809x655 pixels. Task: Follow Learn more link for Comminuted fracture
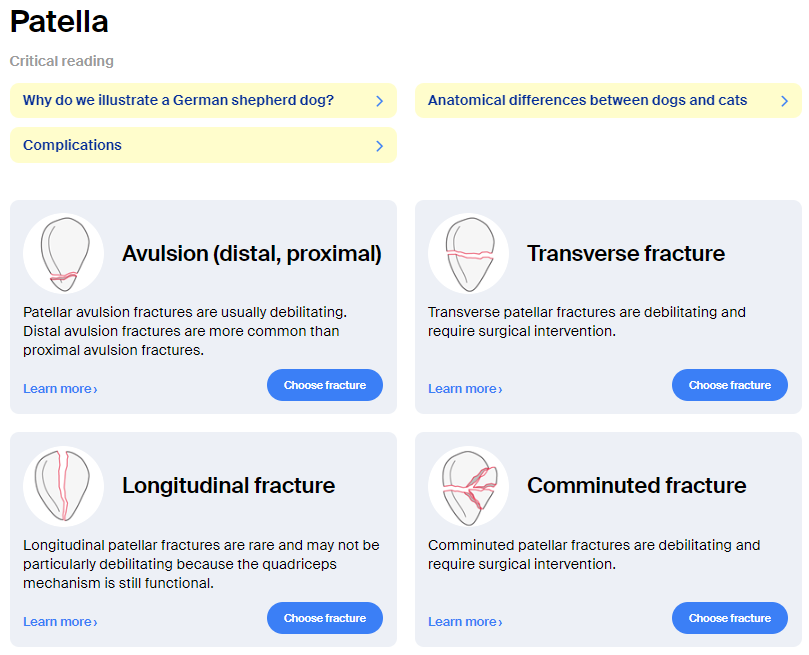pyautogui.click(x=465, y=622)
